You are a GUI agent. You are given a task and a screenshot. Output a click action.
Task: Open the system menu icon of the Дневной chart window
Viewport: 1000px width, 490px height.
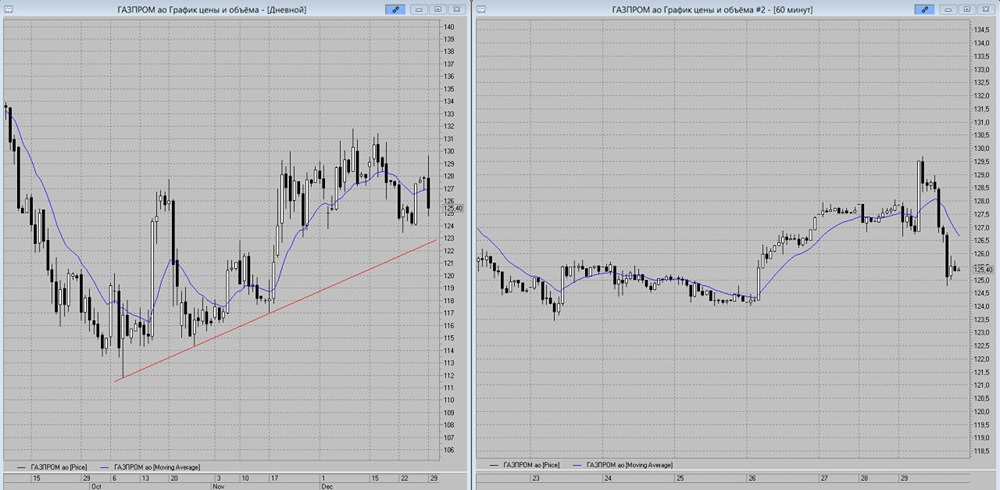pos(9,9)
